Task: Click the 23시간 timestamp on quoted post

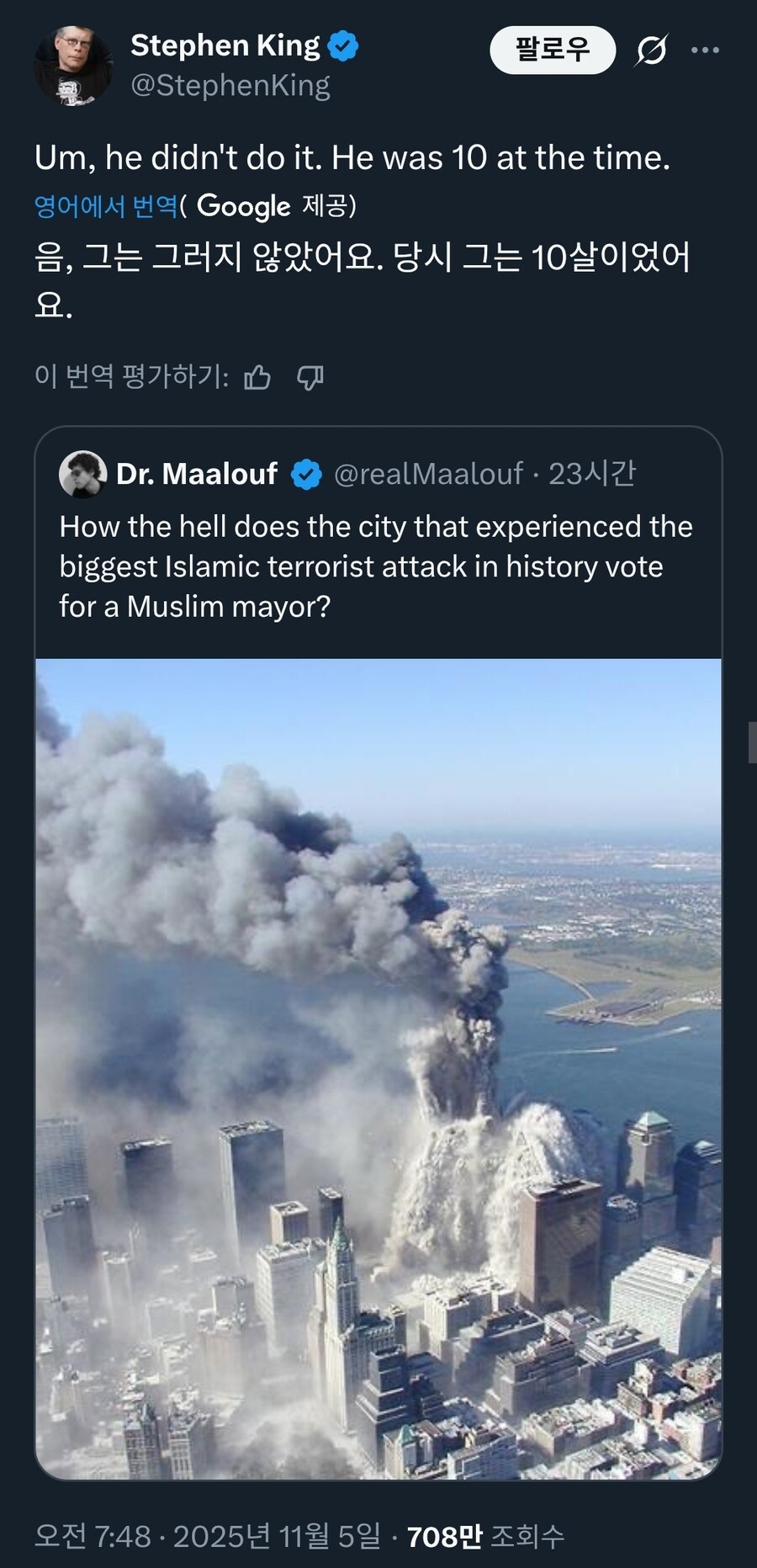Action: 592,475
